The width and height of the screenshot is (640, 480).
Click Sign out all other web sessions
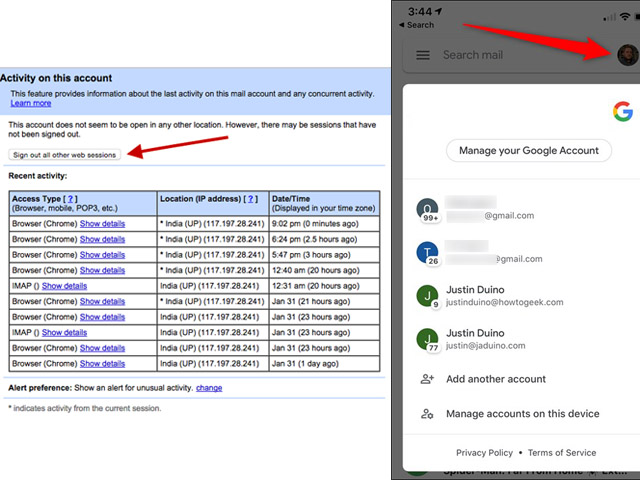(x=64, y=155)
